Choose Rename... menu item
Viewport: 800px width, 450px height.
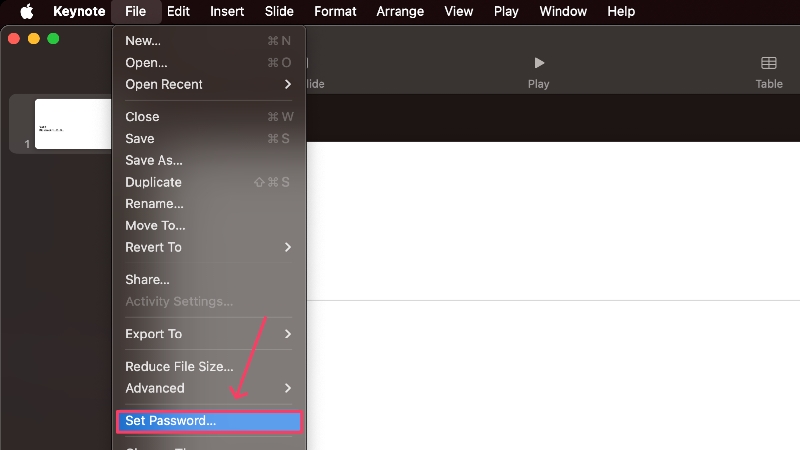coord(209,204)
